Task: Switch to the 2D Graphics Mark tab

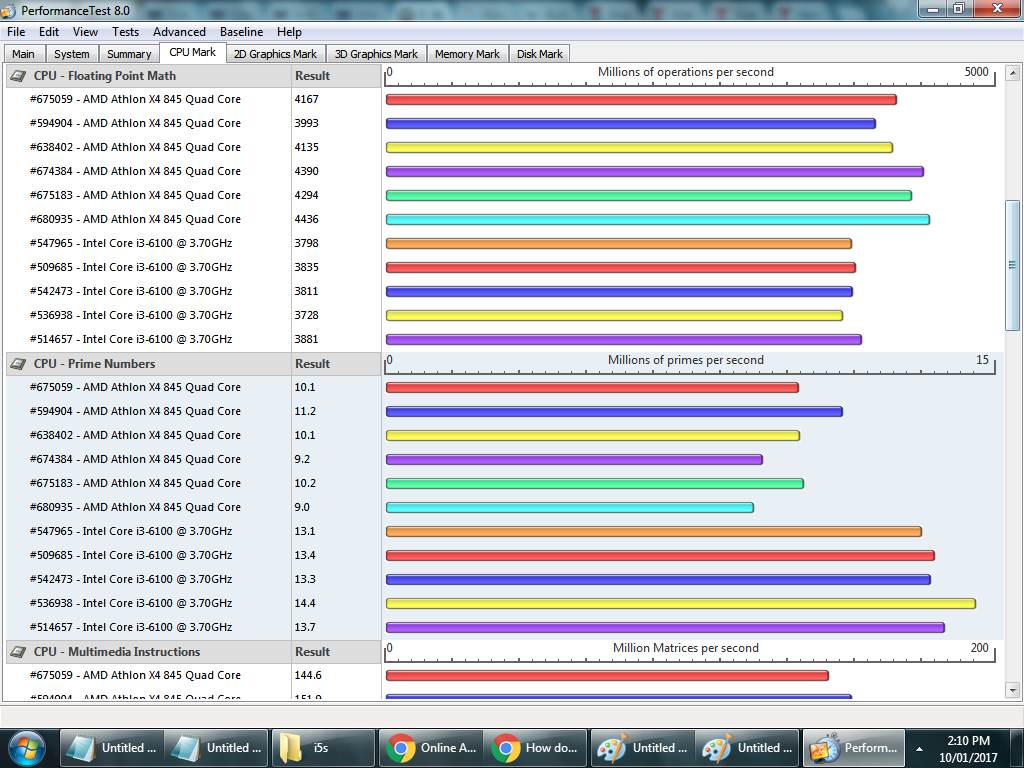Action: point(275,54)
